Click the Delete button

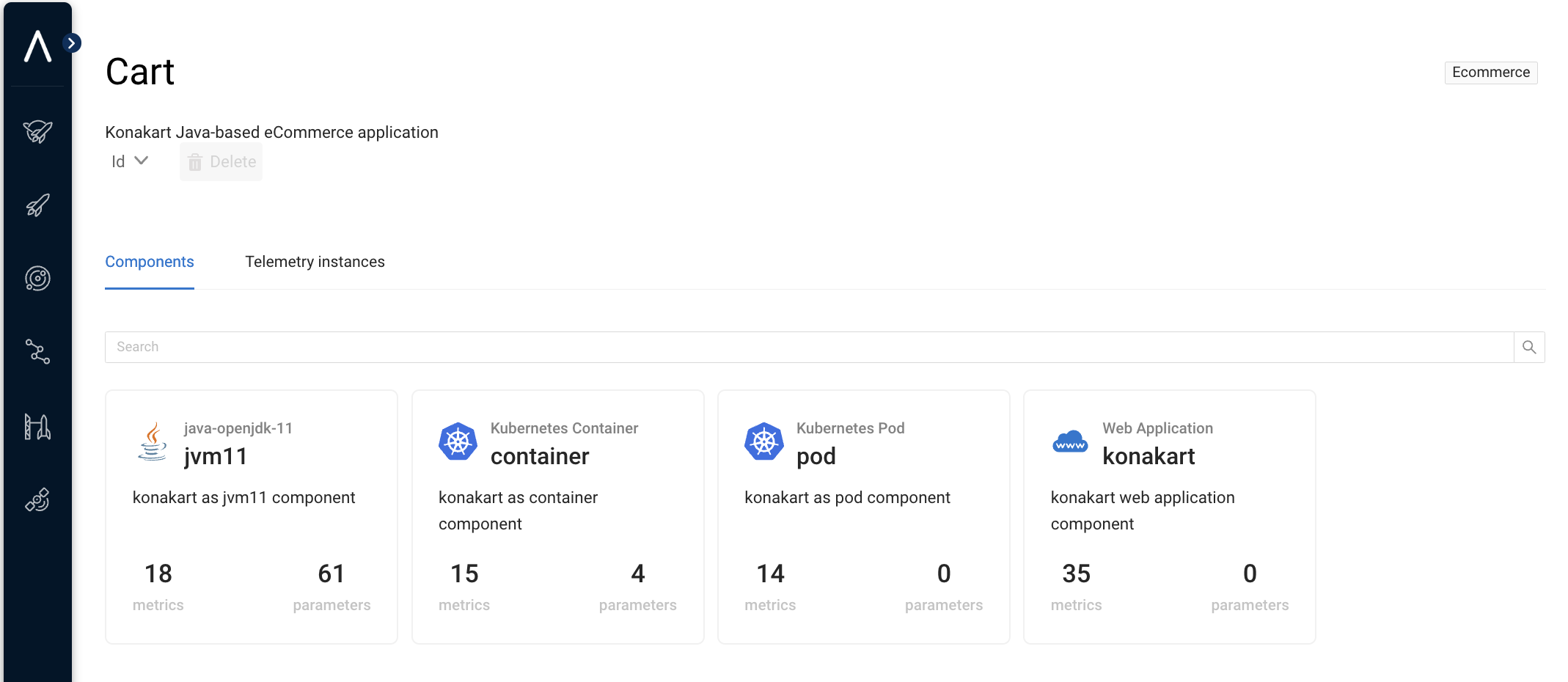point(221,162)
